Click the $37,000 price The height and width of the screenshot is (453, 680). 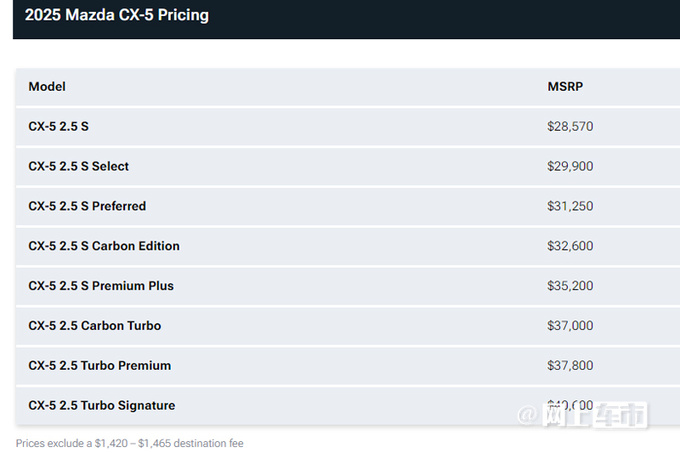pyautogui.click(x=570, y=326)
